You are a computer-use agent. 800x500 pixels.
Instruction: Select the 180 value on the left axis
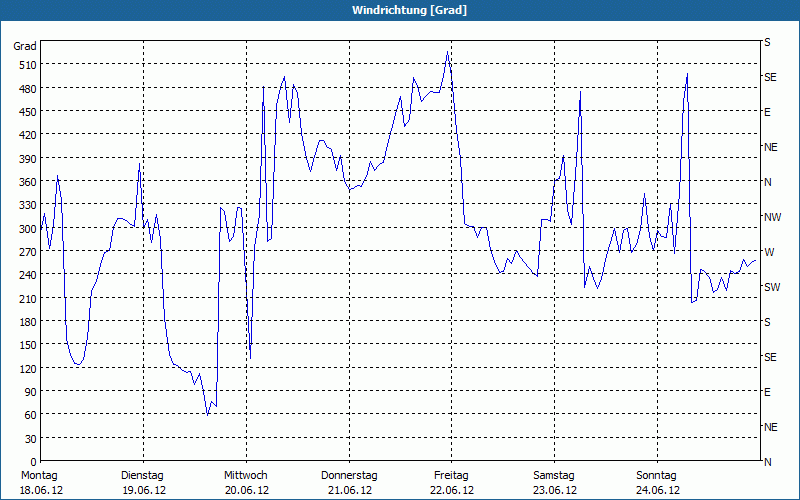[x=28, y=321]
